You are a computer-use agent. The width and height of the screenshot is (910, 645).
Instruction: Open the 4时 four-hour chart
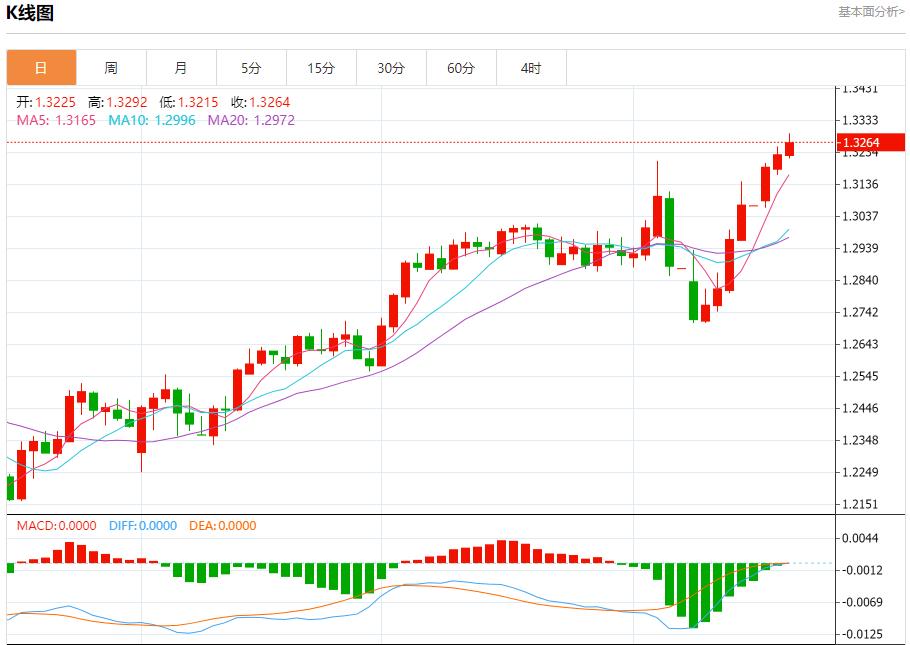coord(531,67)
